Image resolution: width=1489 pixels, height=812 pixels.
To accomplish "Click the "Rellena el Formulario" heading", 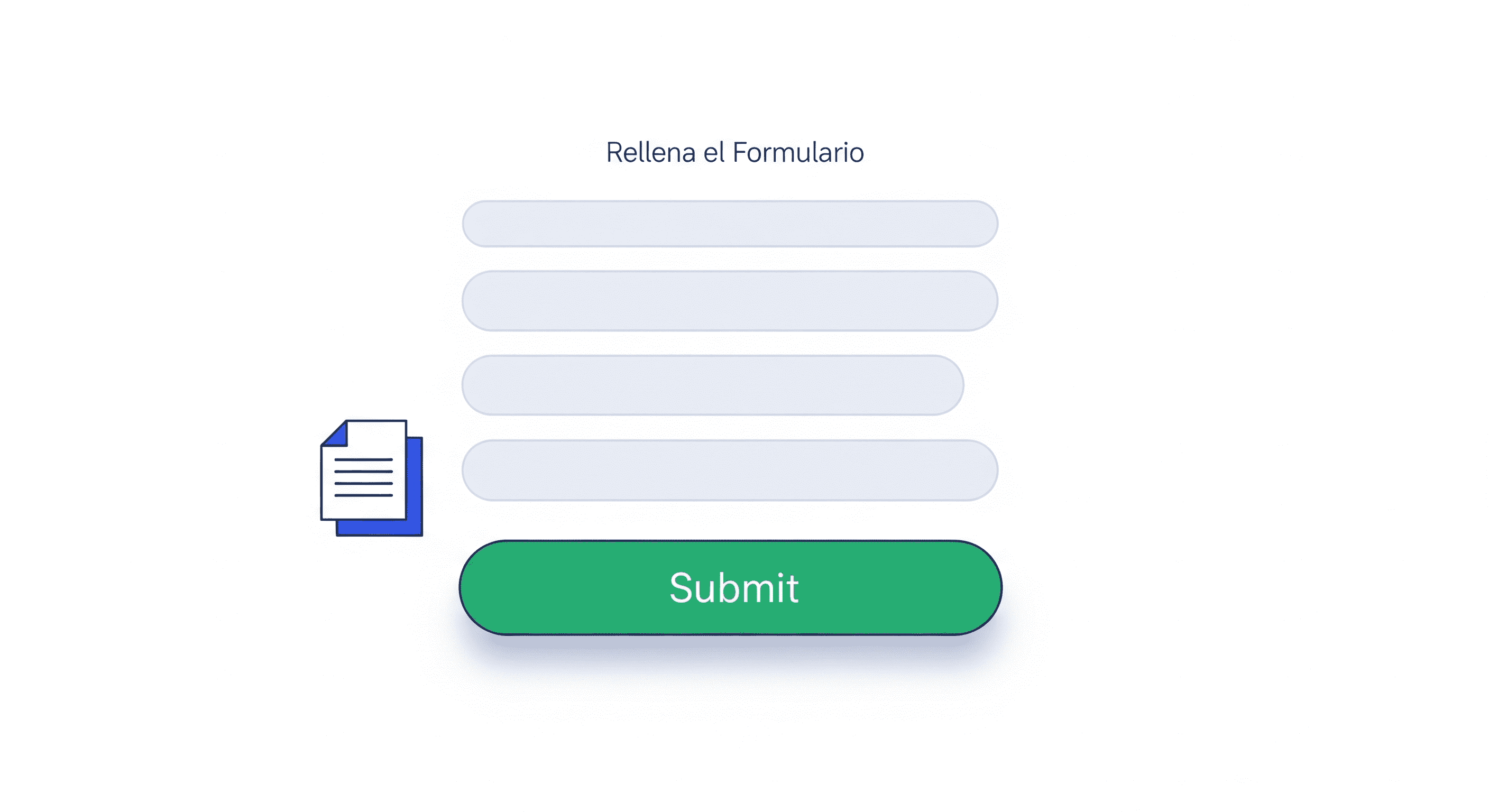I will coord(734,153).
